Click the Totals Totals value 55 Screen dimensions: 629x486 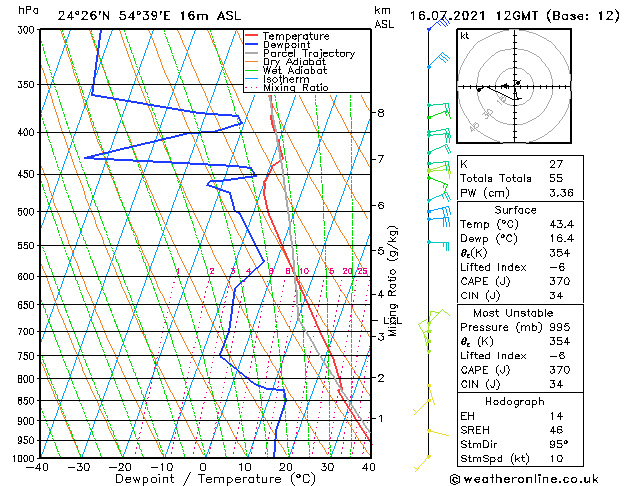pyautogui.click(x=556, y=178)
